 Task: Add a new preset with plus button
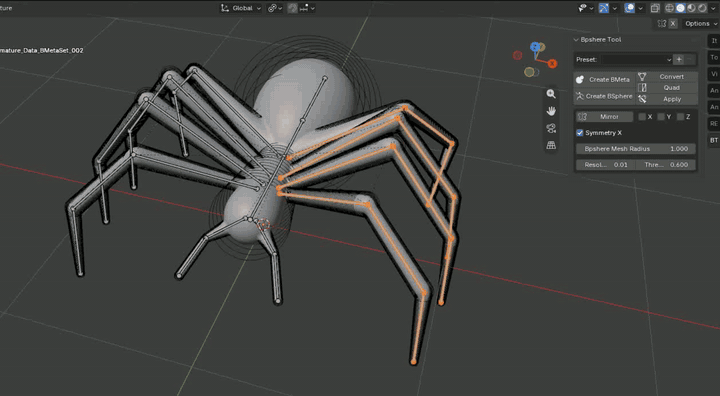click(x=679, y=59)
